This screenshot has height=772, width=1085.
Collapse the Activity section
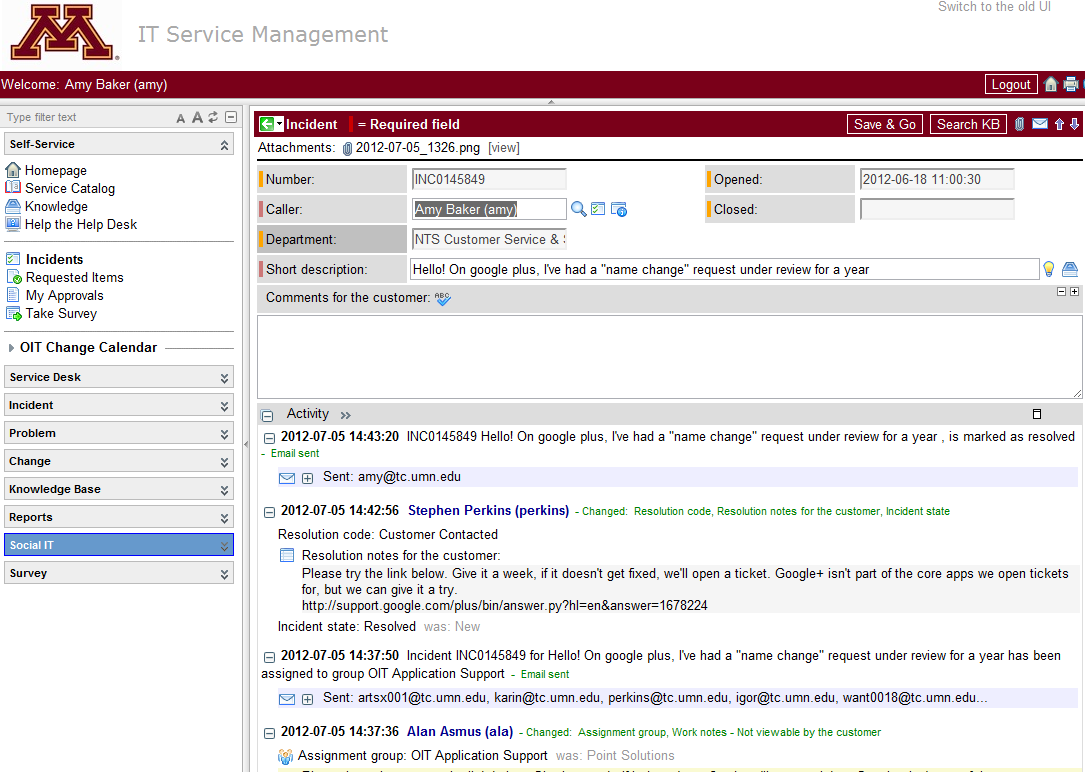(x=267, y=415)
